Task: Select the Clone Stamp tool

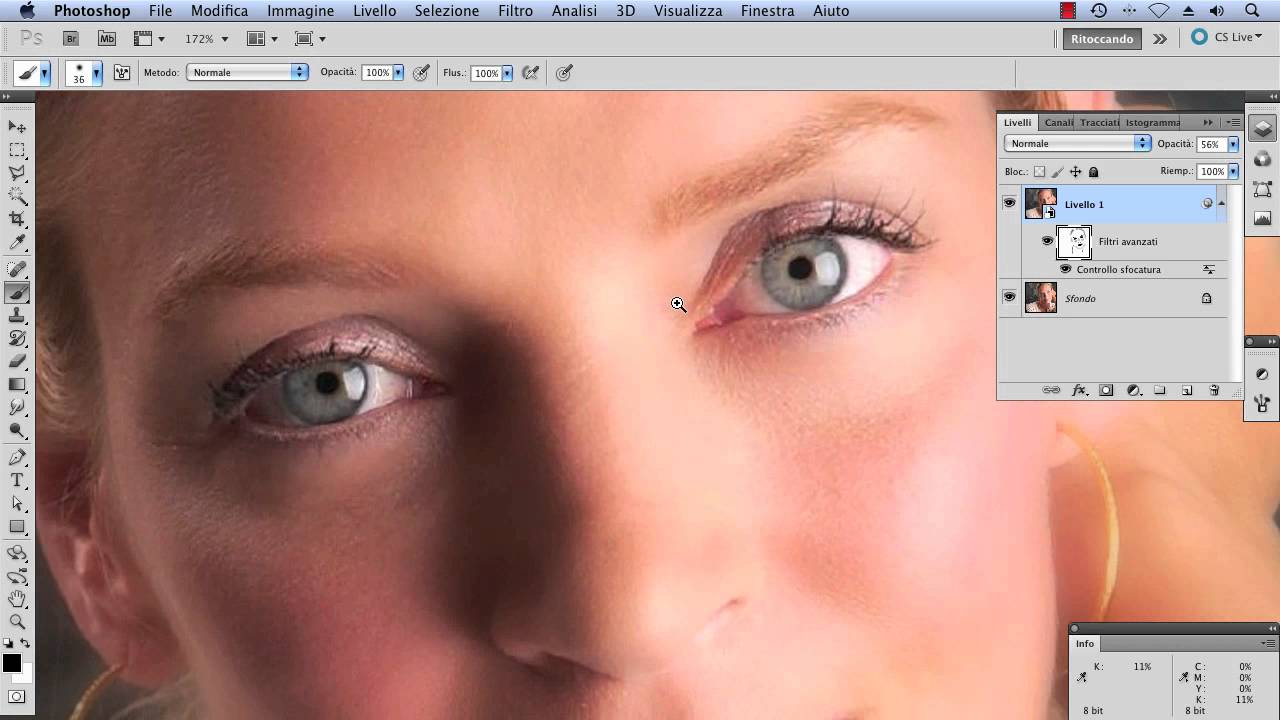Action: [17, 315]
